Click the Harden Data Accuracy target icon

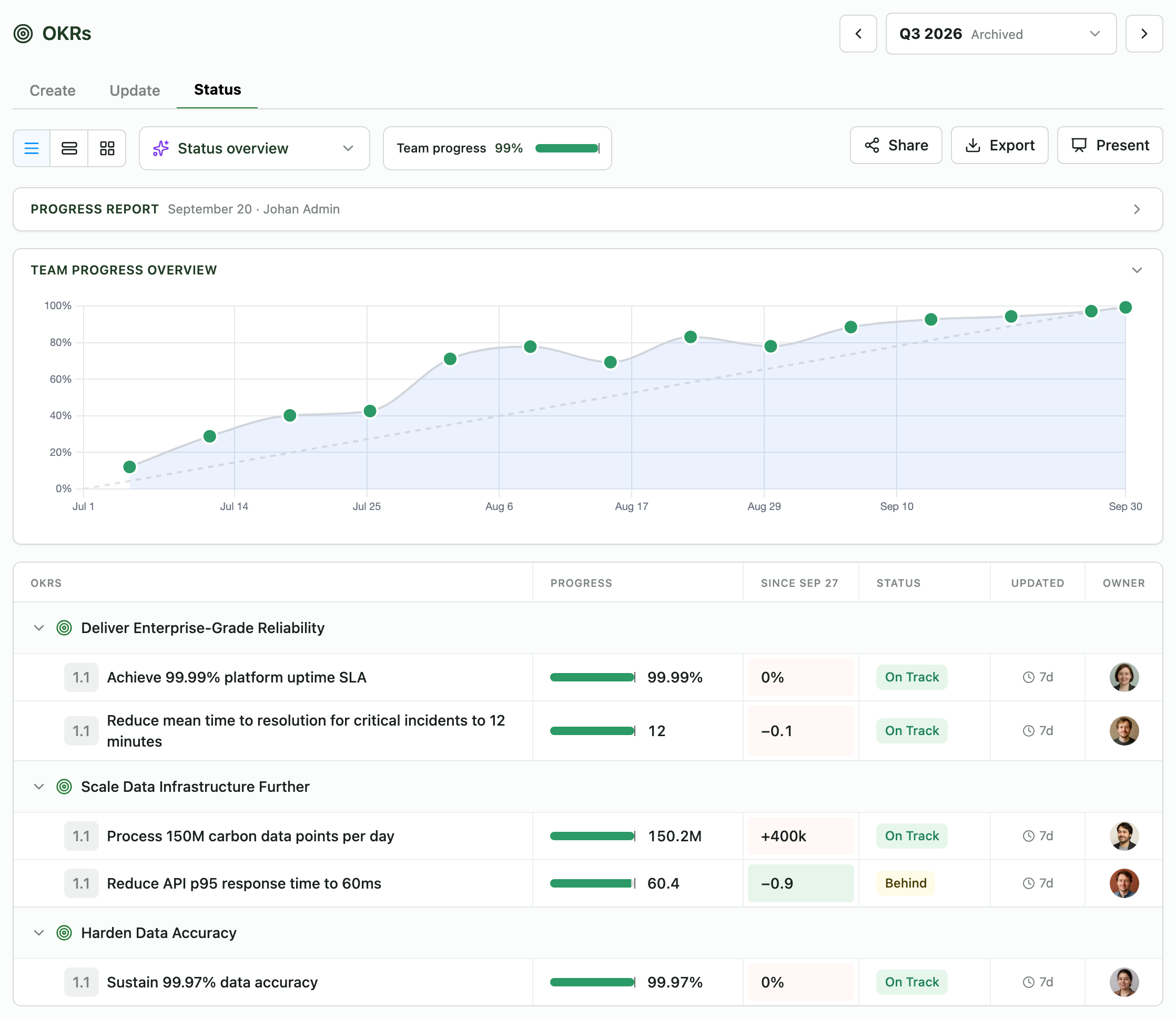(x=64, y=933)
